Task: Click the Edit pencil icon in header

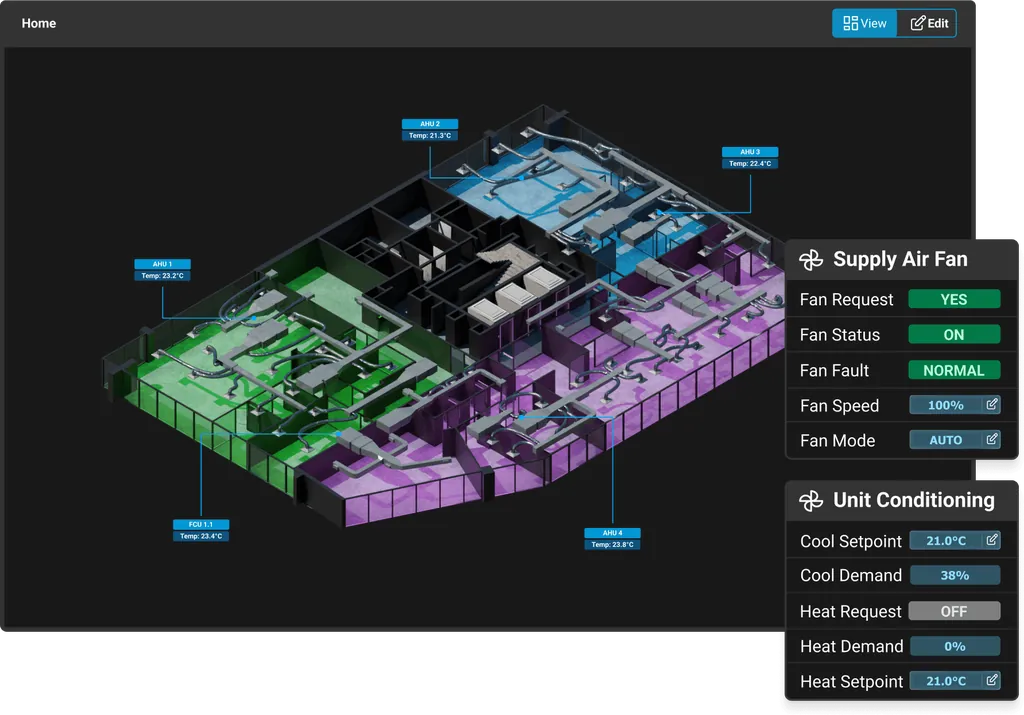Action: pyautogui.click(x=918, y=24)
